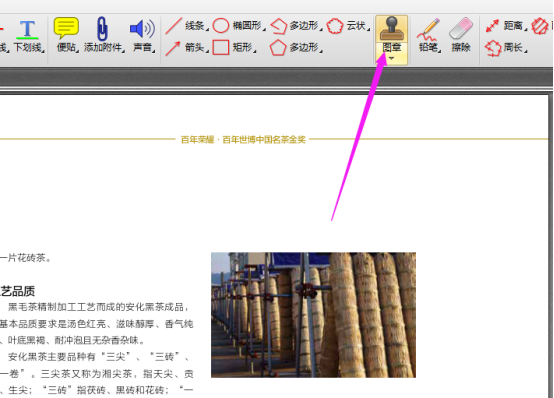Choose the closed pentagon 多边形 tool below
Viewport: 554px width, 398px height.
[x=296, y=47]
